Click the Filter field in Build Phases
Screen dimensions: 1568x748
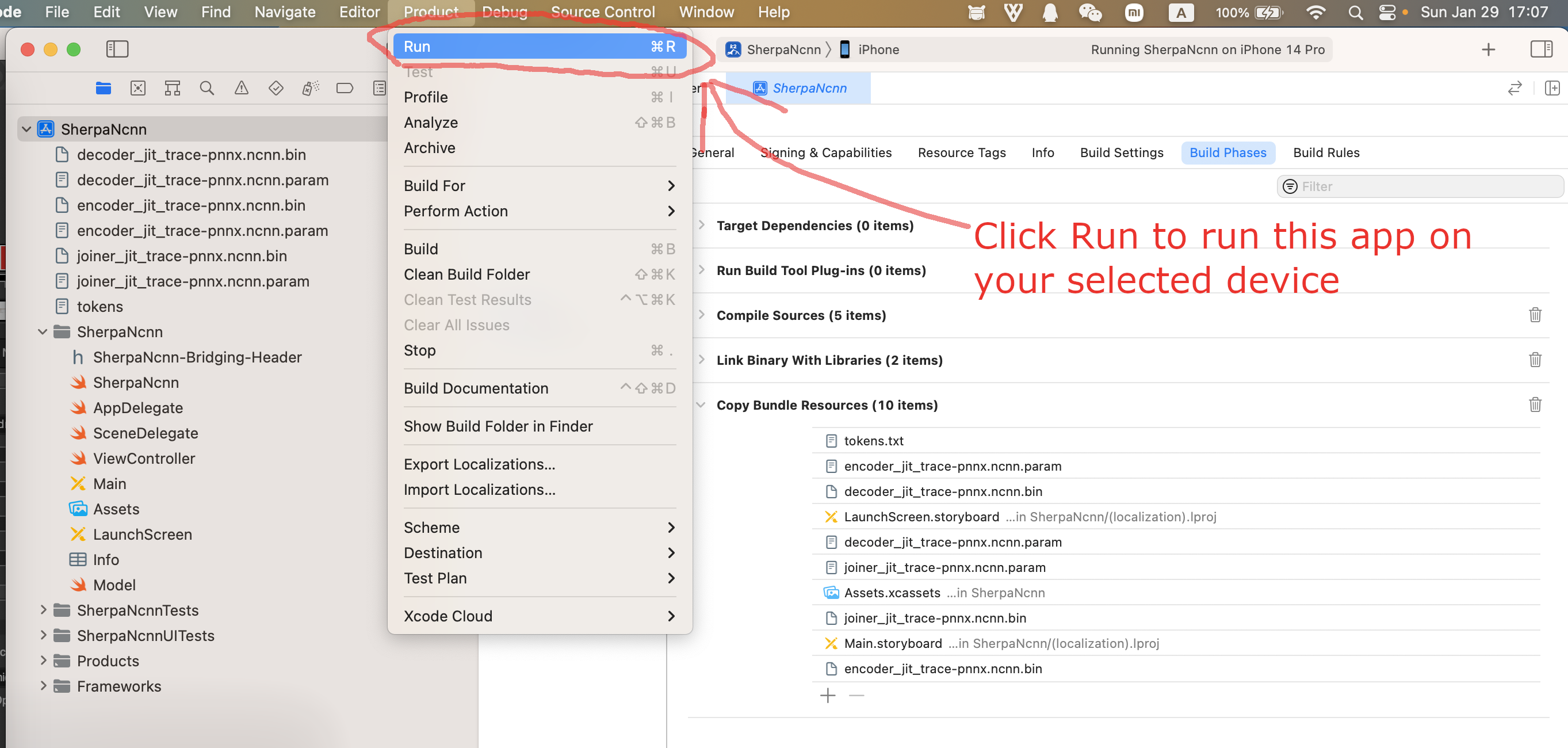click(1420, 186)
